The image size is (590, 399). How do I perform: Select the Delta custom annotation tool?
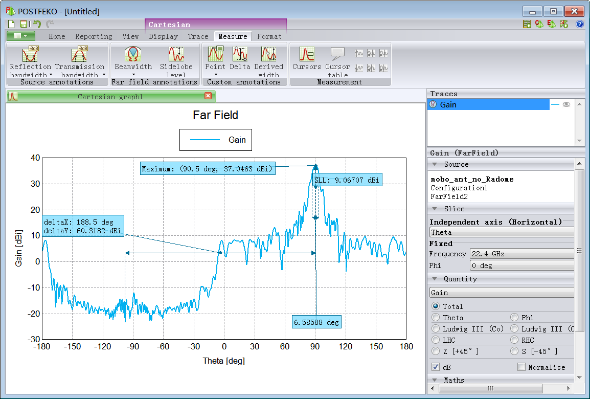tap(240, 54)
